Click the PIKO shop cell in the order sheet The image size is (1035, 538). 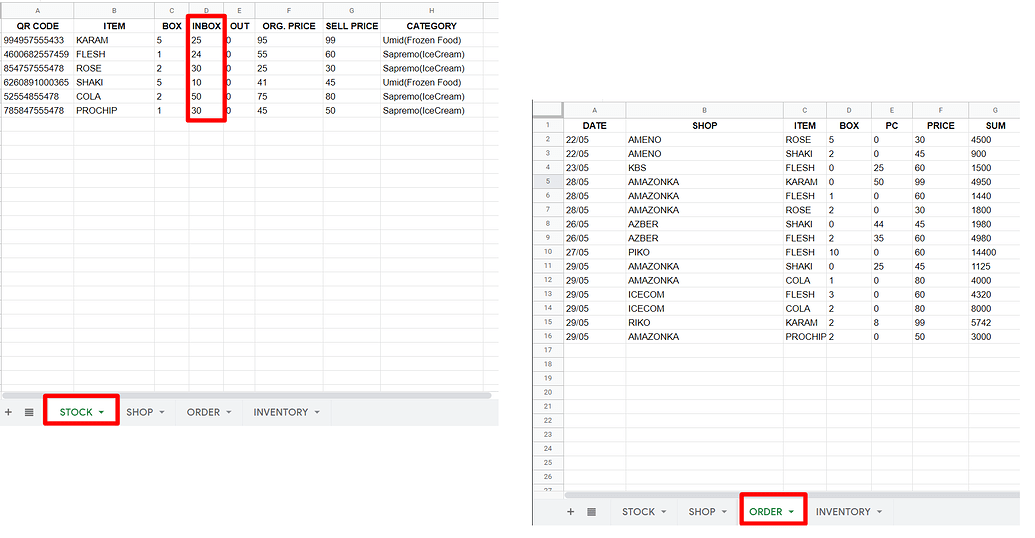pos(638,253)
